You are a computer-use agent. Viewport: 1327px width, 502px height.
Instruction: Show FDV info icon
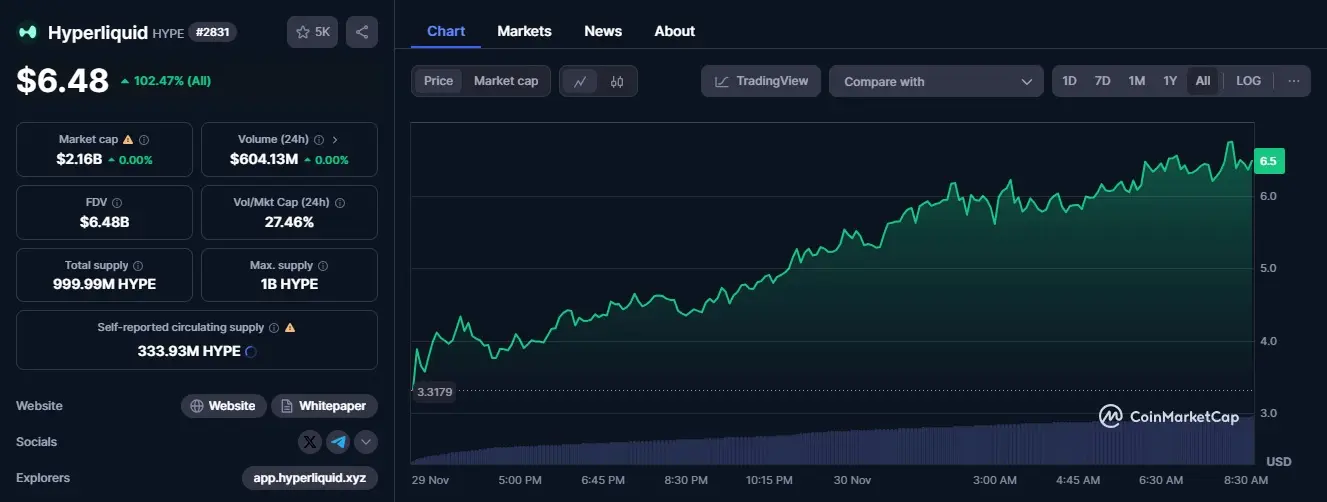tap(117, 203)
